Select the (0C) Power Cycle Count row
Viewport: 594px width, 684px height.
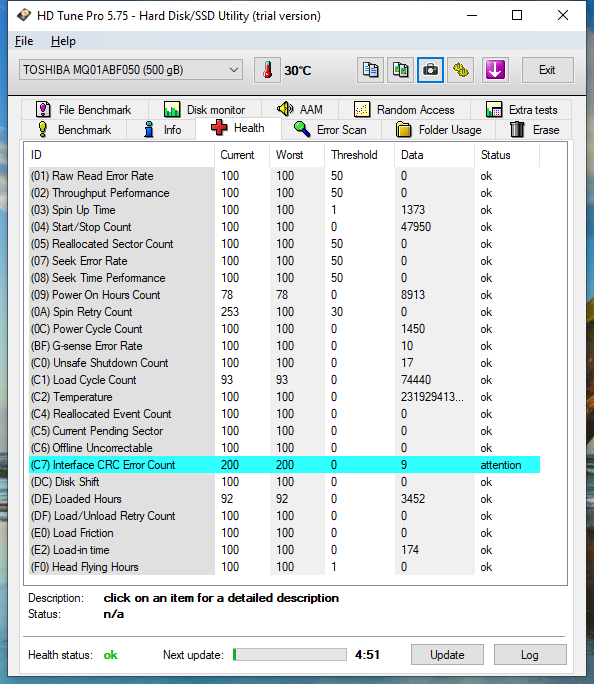284,329
